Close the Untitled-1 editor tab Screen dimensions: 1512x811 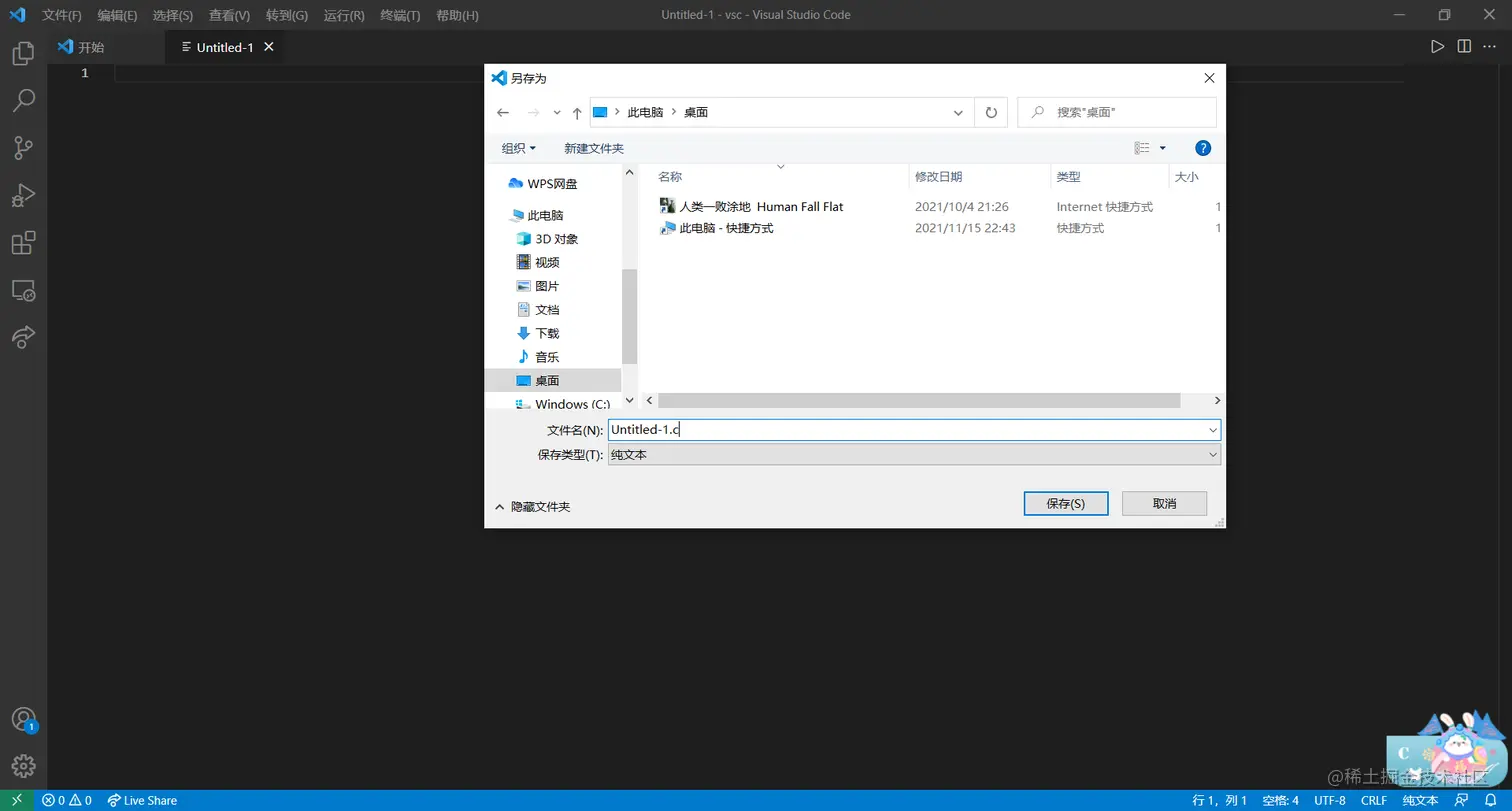[268, 47]
